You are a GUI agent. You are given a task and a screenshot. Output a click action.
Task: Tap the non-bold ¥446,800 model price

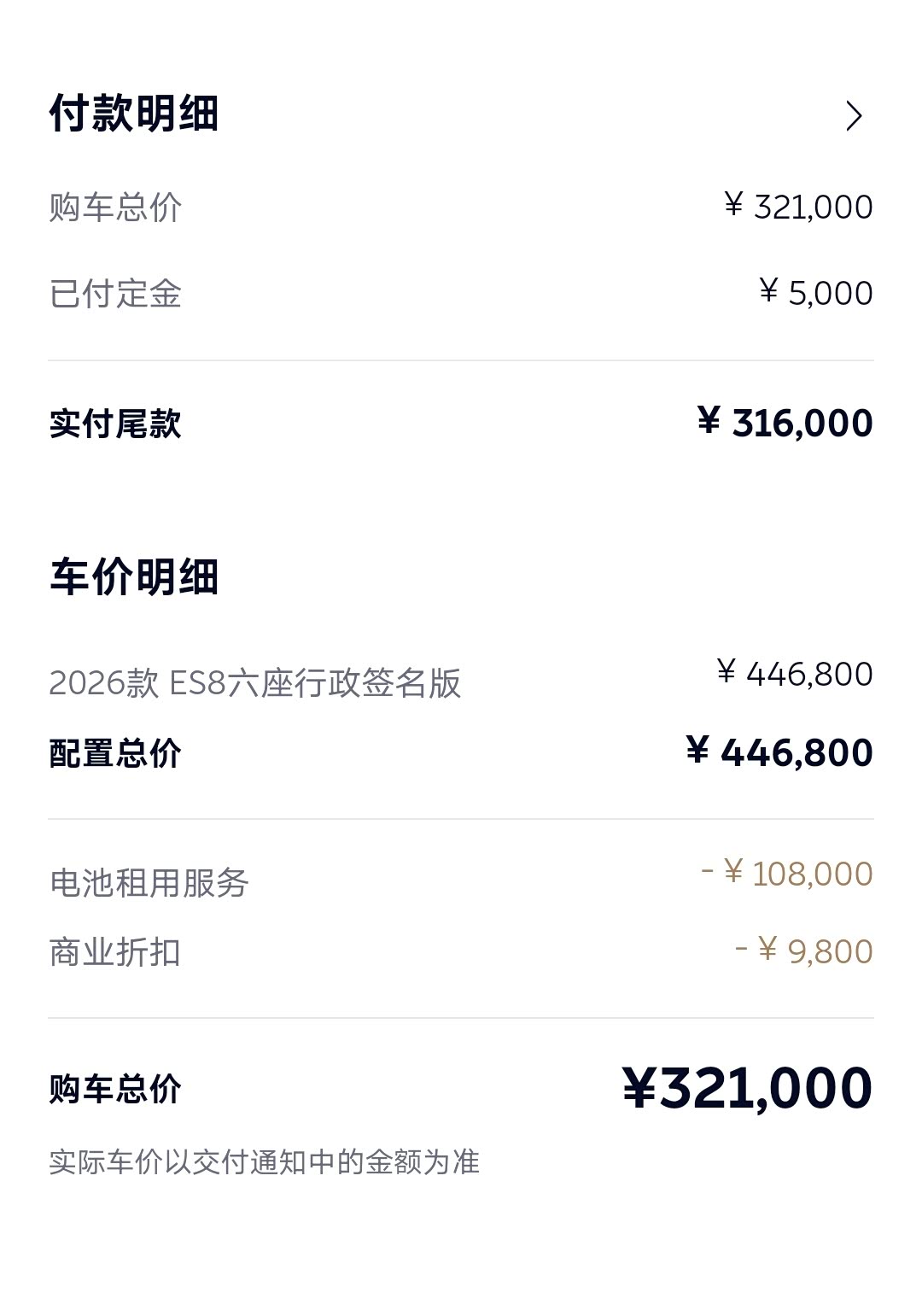[795, 674]
